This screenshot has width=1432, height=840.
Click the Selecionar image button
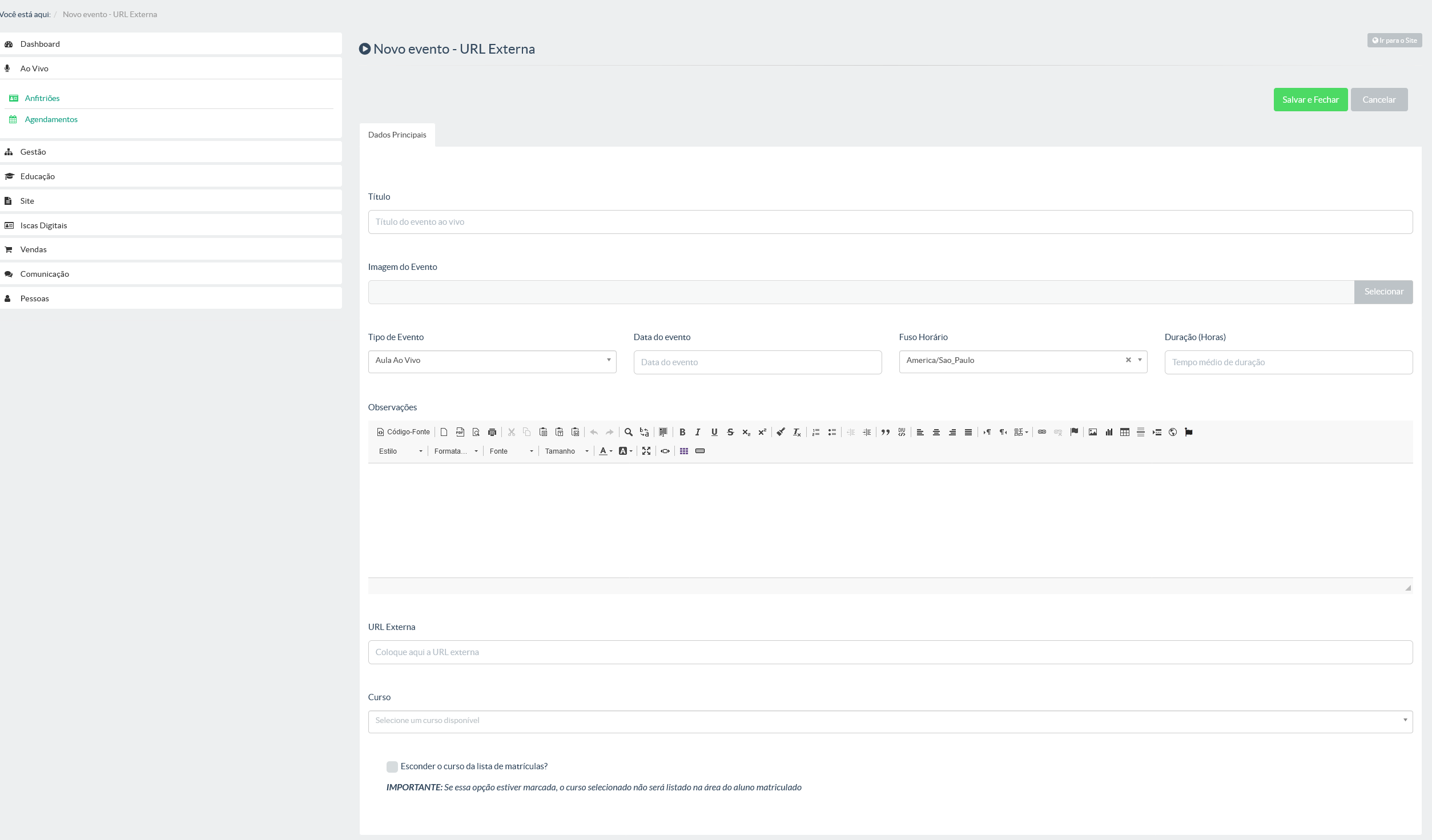pos(1383,292)
